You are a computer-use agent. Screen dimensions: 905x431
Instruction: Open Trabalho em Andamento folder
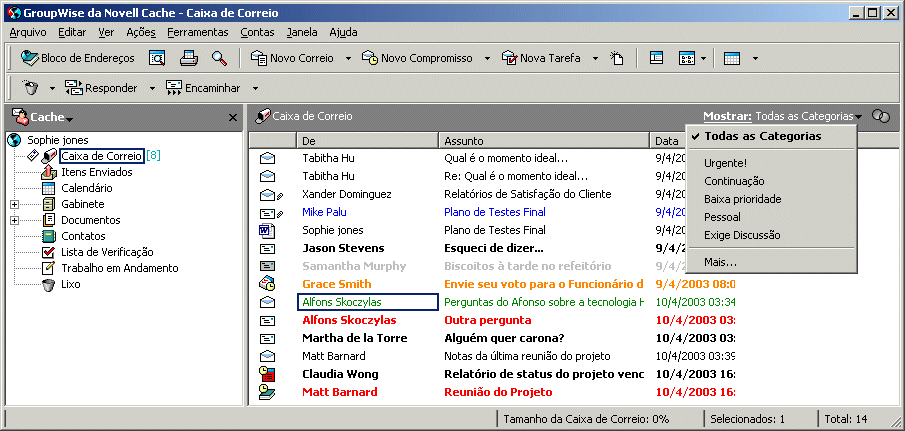tap(119, 268)
